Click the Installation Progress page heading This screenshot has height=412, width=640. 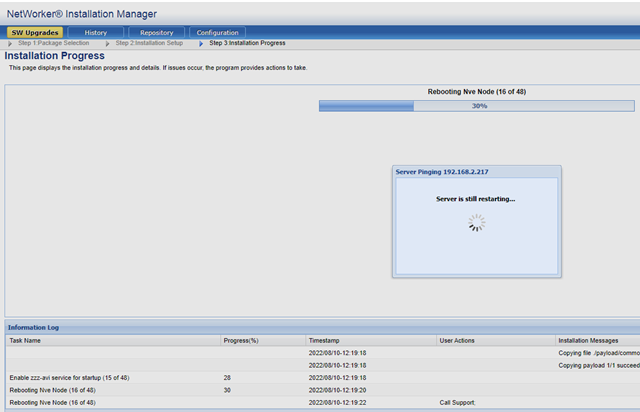coord(55,56)
